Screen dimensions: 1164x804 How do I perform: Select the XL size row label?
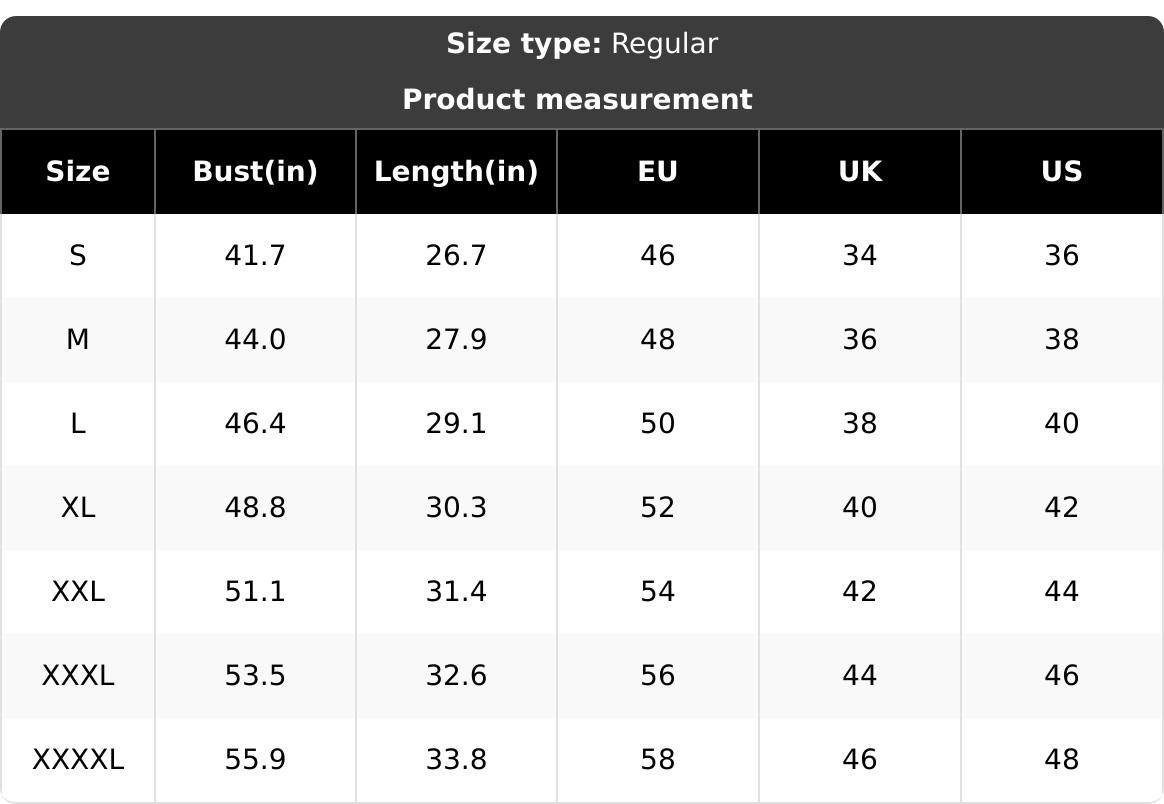[78, 507]
